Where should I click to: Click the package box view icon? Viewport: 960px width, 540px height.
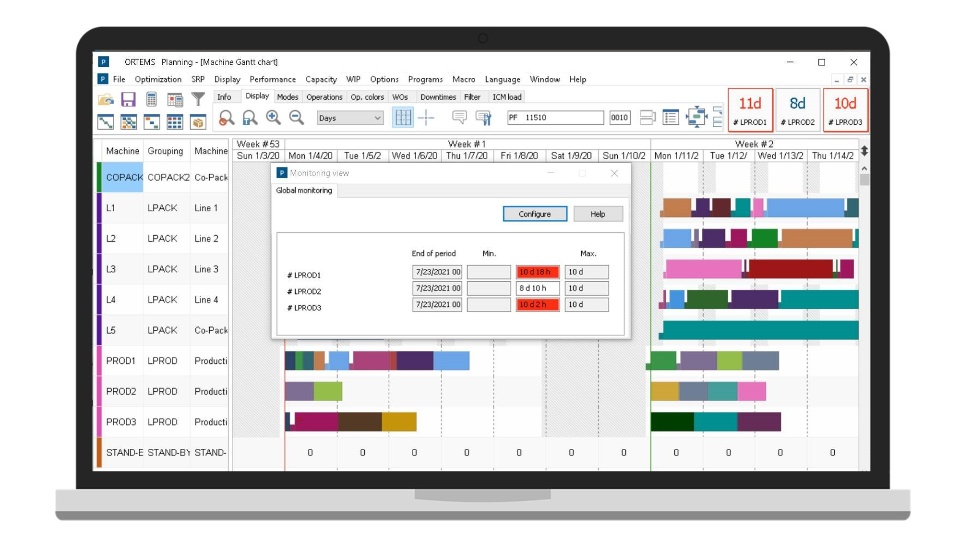[x=197, y=122]
